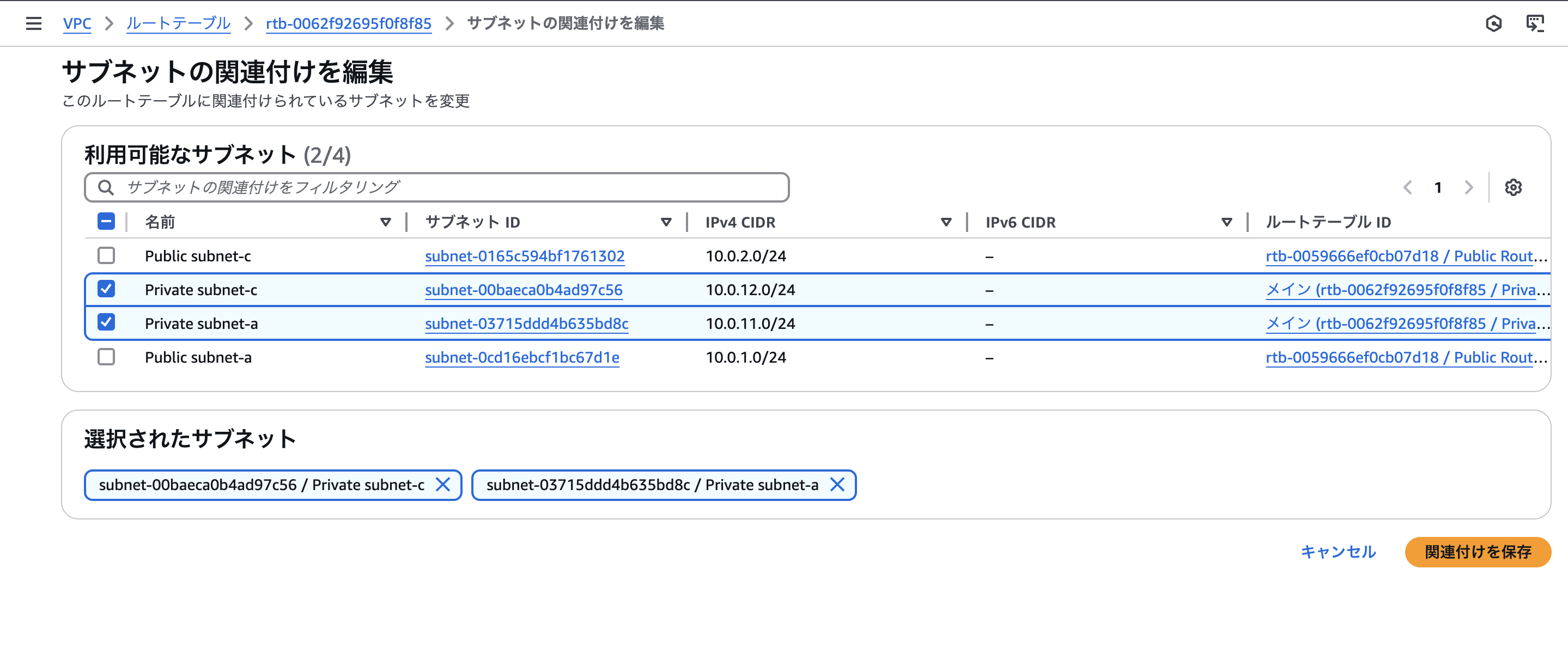
Task: Open table preferences gear icon
Action: point(1513,187)
